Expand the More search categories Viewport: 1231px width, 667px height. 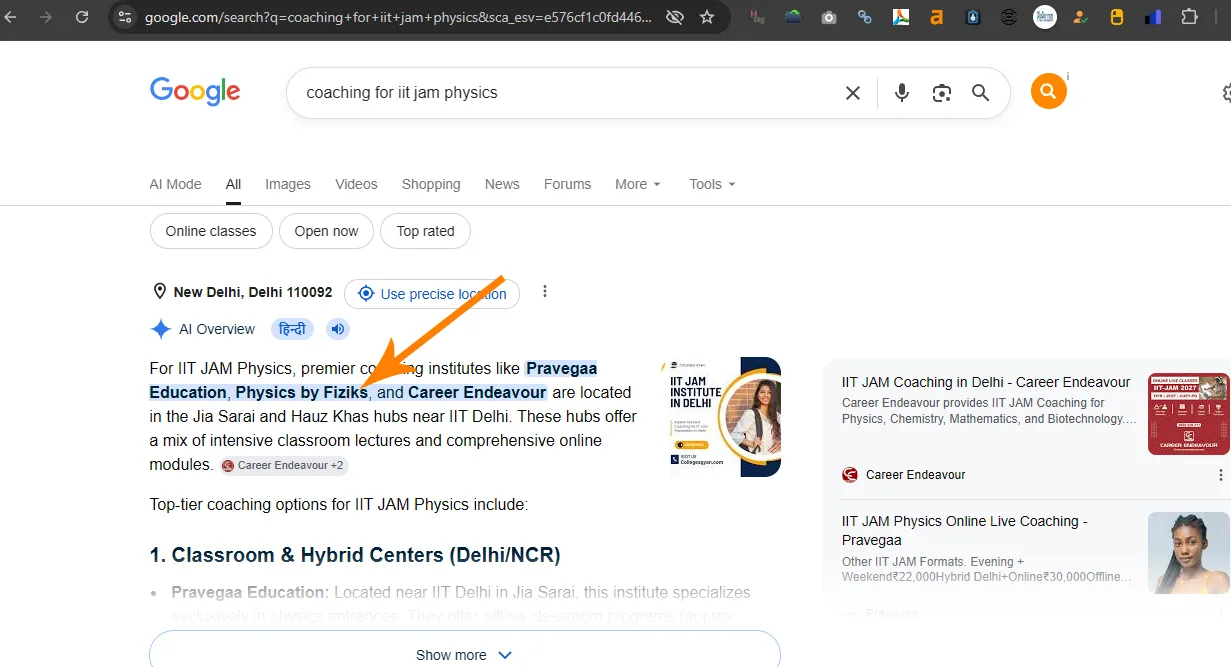click(638, 184)
